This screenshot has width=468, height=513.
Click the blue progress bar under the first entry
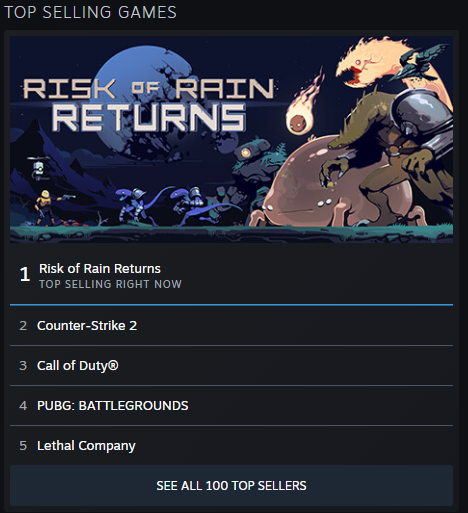(x=231, y=305)
